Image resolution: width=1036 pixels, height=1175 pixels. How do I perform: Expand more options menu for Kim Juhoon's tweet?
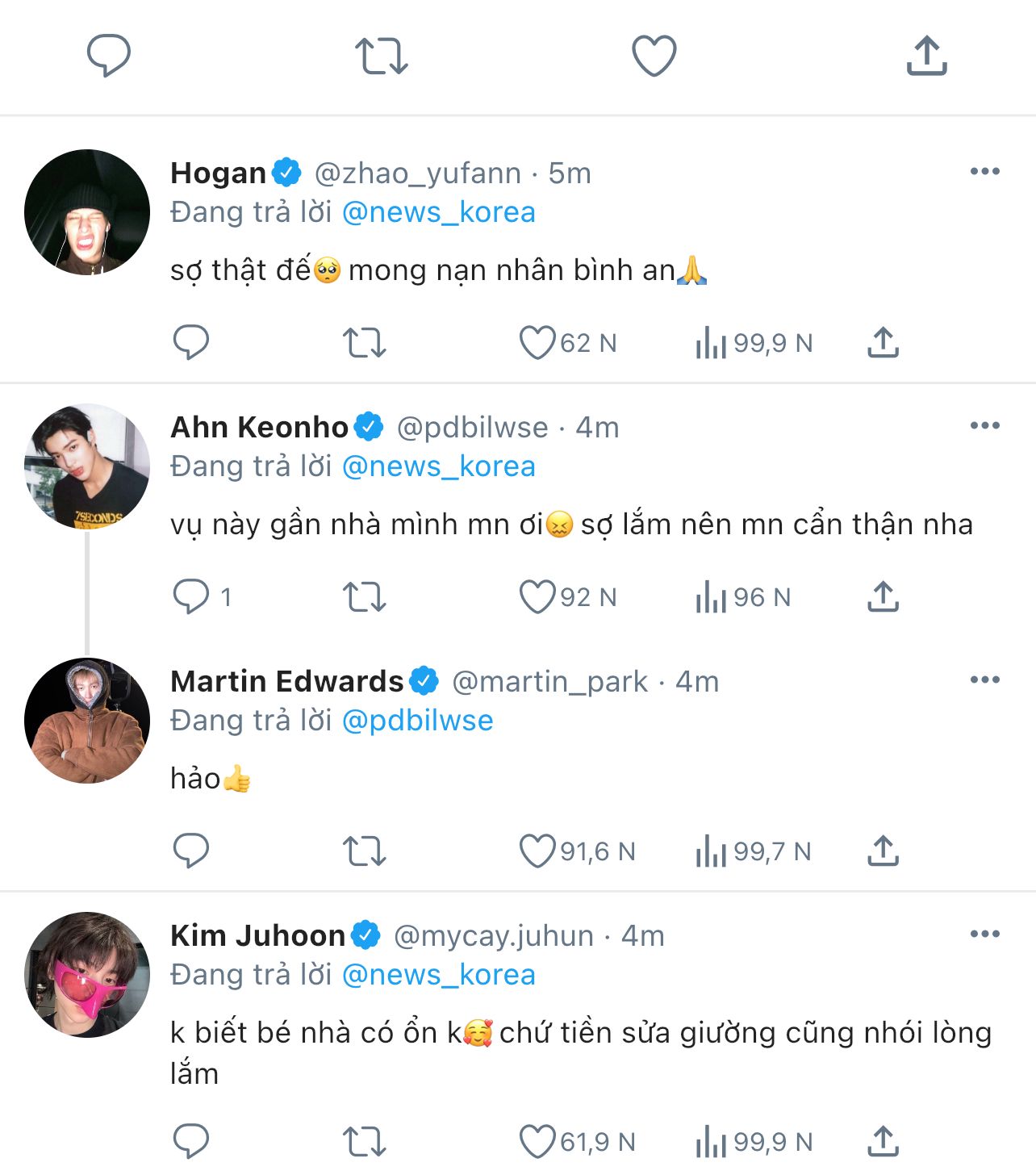pyautogui.click(x=984, y=935)
